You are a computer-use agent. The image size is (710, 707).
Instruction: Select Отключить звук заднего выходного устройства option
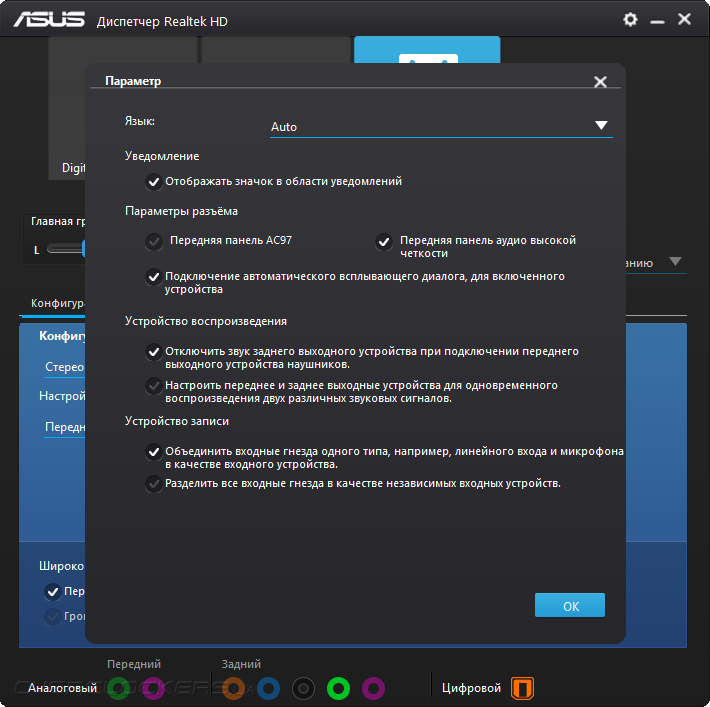coord(154,351)
